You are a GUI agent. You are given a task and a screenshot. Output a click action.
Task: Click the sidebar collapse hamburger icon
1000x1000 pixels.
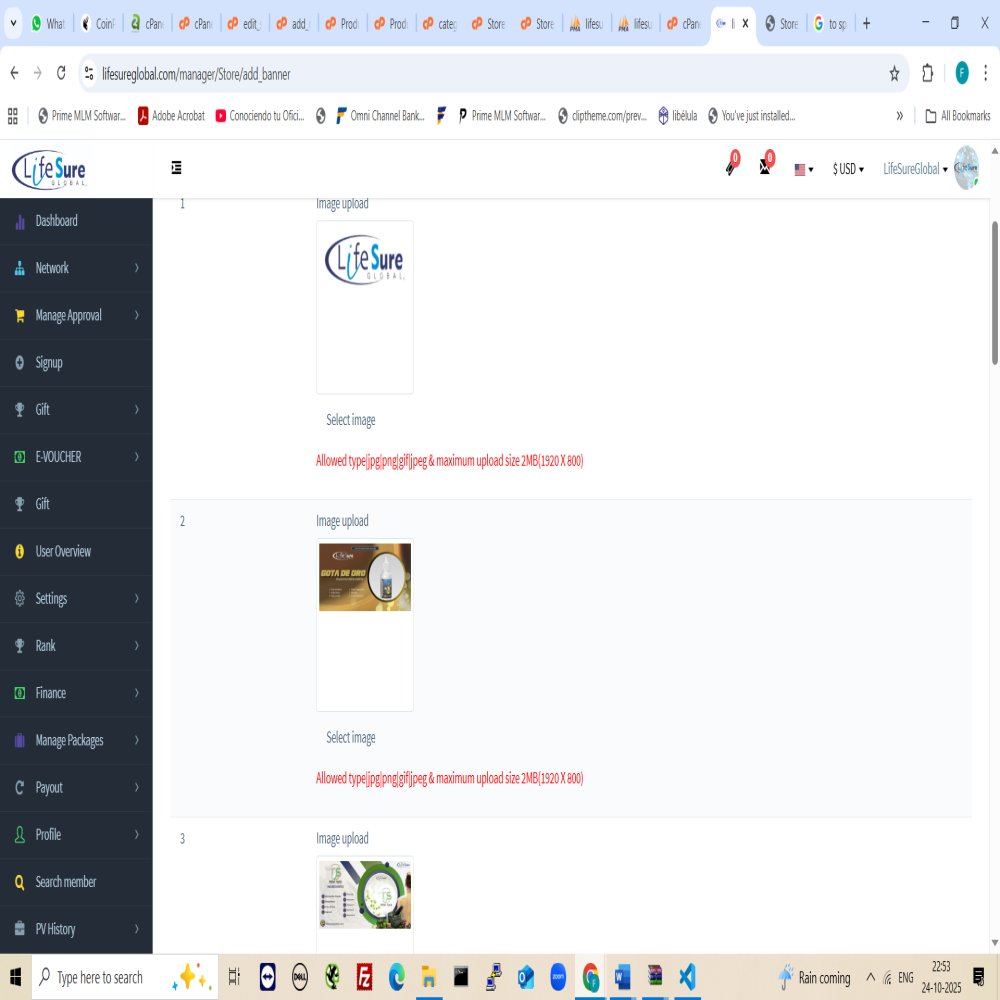pos(176,168)
